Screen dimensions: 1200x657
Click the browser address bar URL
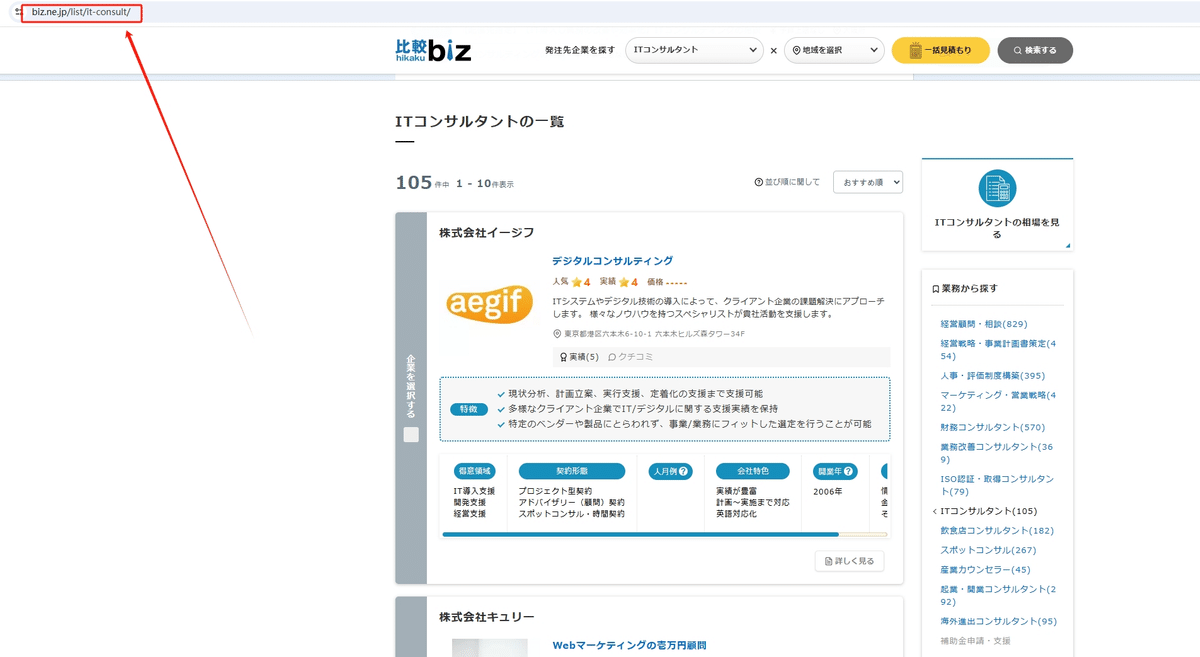coord(81,12)
